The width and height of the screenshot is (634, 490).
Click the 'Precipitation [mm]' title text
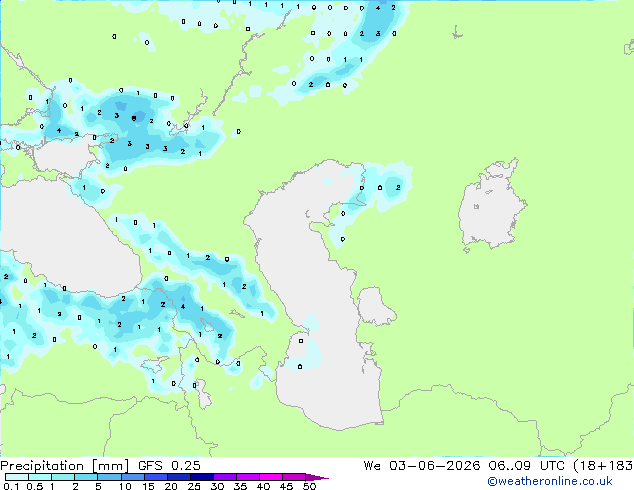point(65,466)
